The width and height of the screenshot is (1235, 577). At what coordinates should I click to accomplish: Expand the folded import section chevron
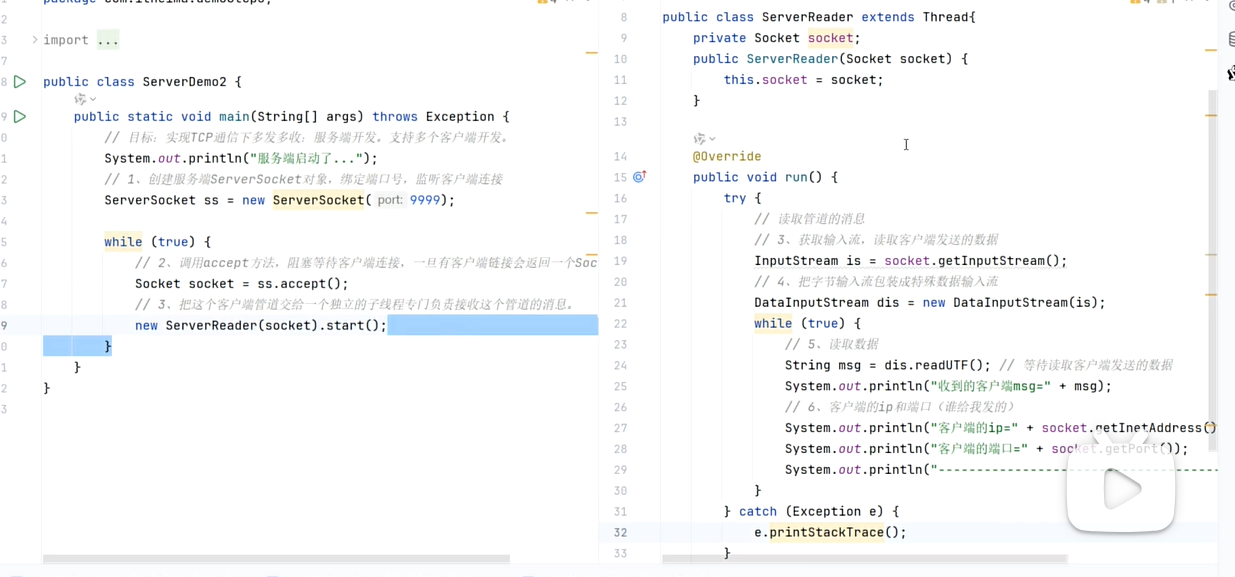tap(34, 40)
